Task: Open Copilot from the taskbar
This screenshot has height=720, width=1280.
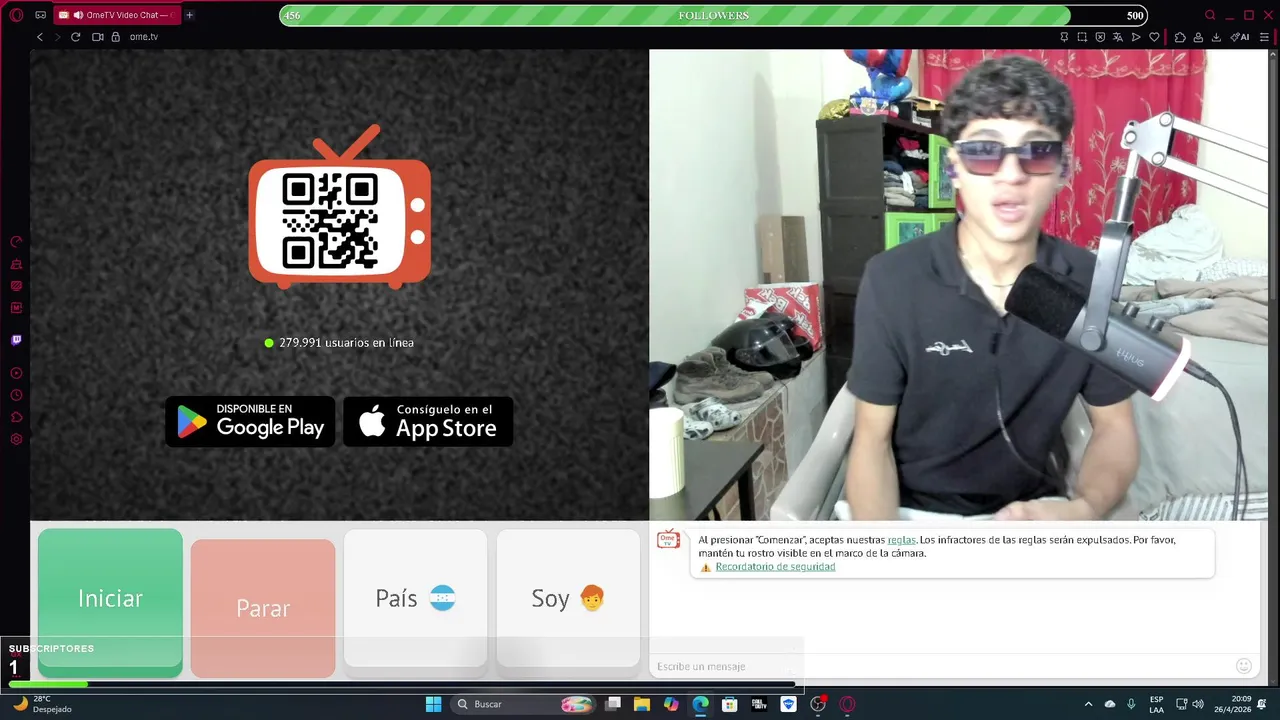Action: coord(671,704)
